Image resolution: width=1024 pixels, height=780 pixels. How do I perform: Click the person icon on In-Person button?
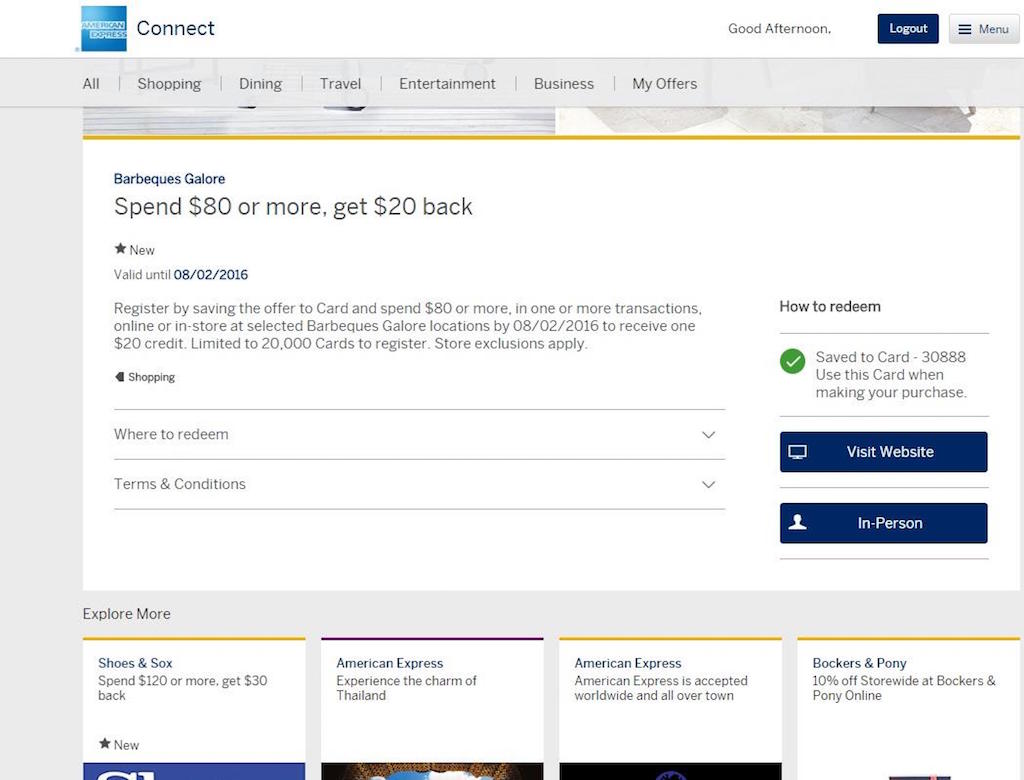(x=797, y=522)
